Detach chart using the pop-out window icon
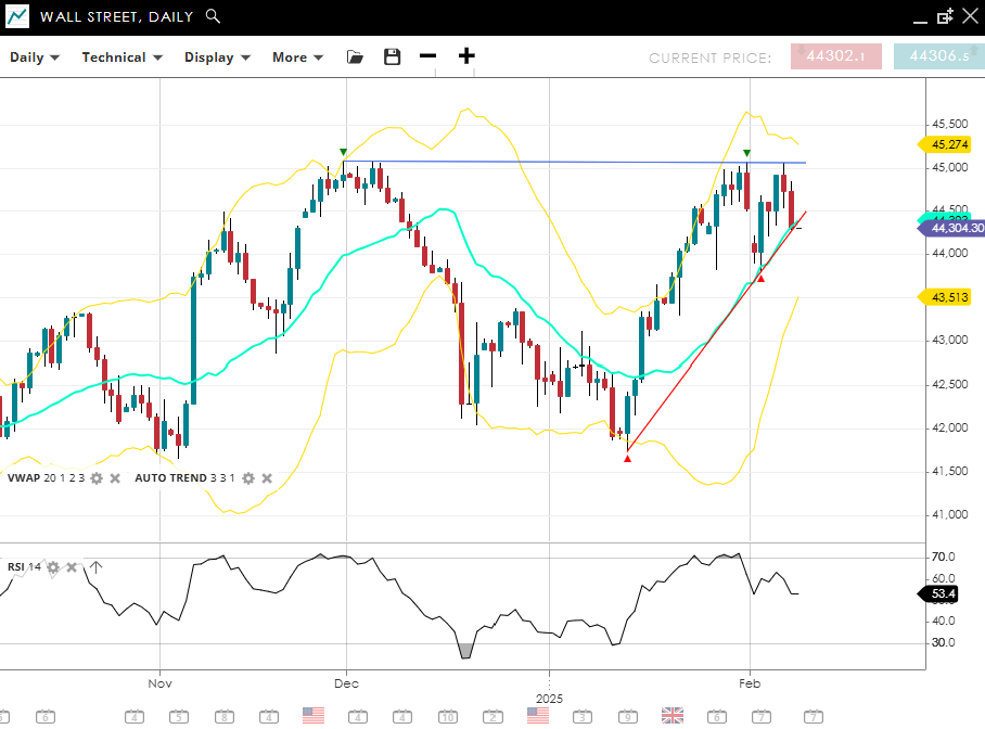 tap(944, 16)
